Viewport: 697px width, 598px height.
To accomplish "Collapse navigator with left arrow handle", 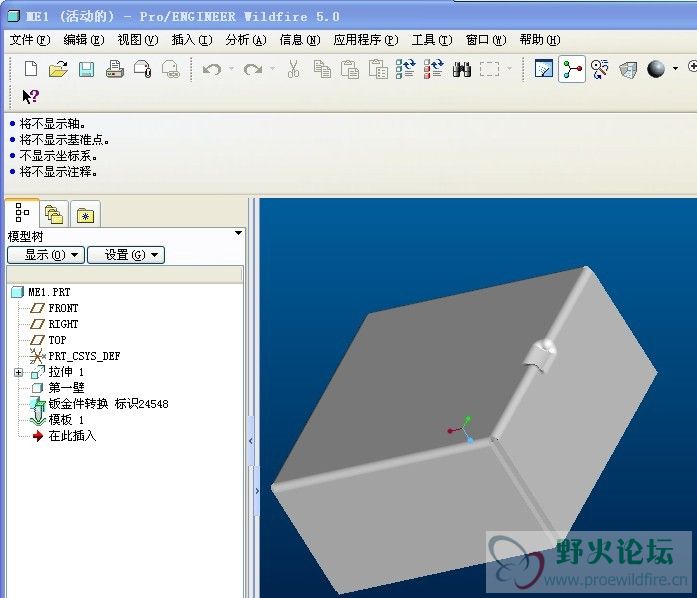I will coord(251,441).
